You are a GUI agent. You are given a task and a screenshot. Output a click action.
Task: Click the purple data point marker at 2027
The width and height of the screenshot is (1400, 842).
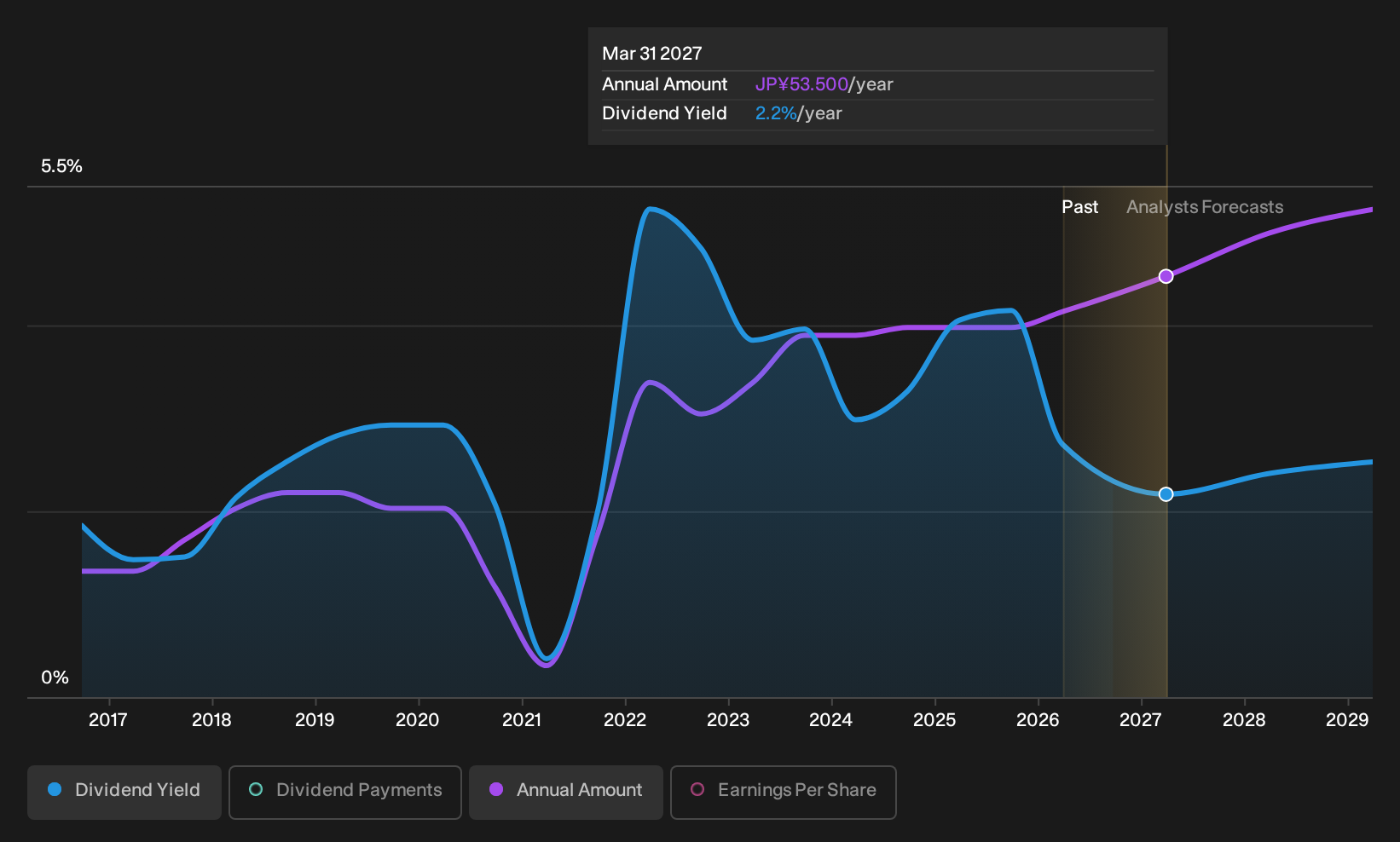point(1166,276)
